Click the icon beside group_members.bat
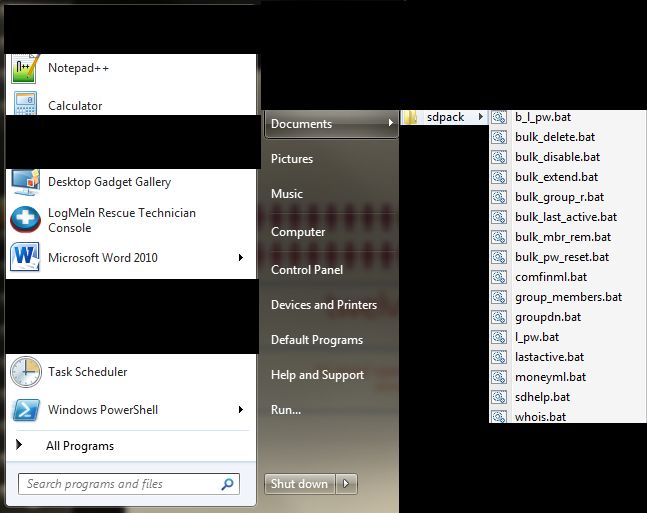647x513 pixels. [x=498, y=297]
